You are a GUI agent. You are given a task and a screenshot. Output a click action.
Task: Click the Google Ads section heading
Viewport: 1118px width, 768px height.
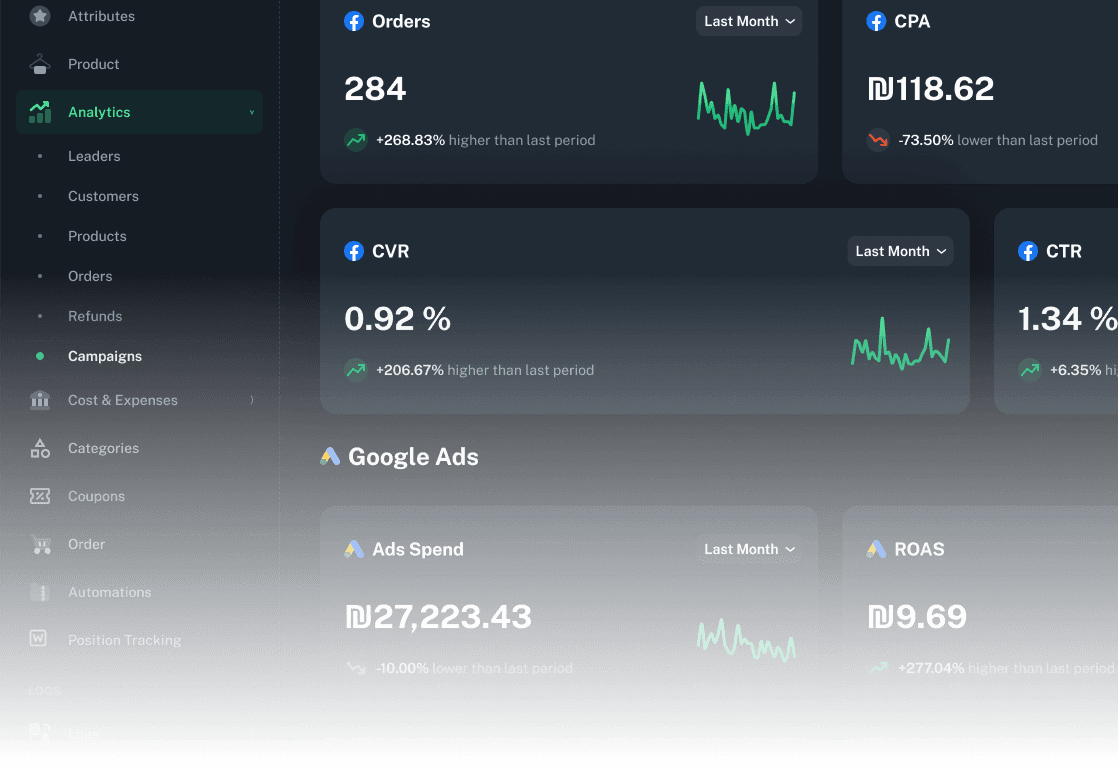click(413, 456)
